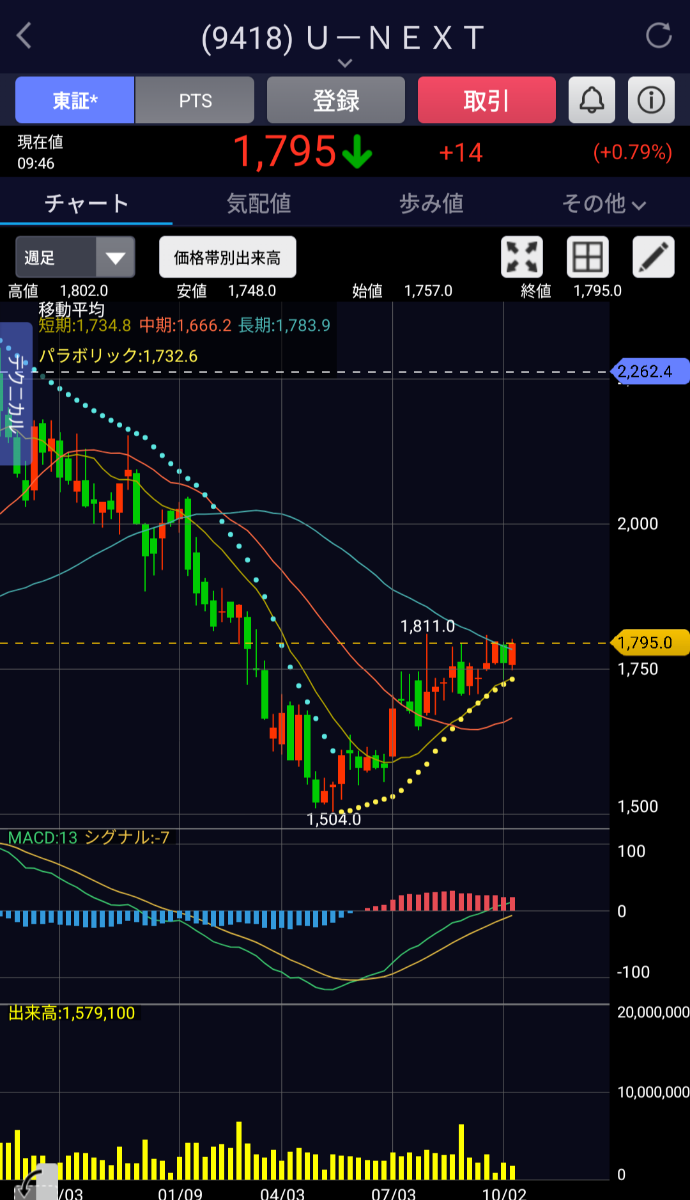Select the 東証* market toggle

74,100
